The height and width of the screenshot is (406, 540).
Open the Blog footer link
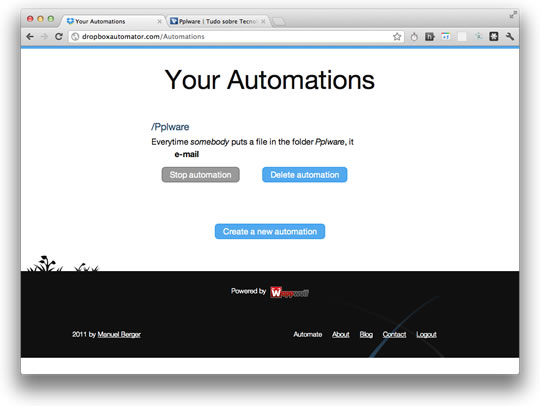coord(366,334)
